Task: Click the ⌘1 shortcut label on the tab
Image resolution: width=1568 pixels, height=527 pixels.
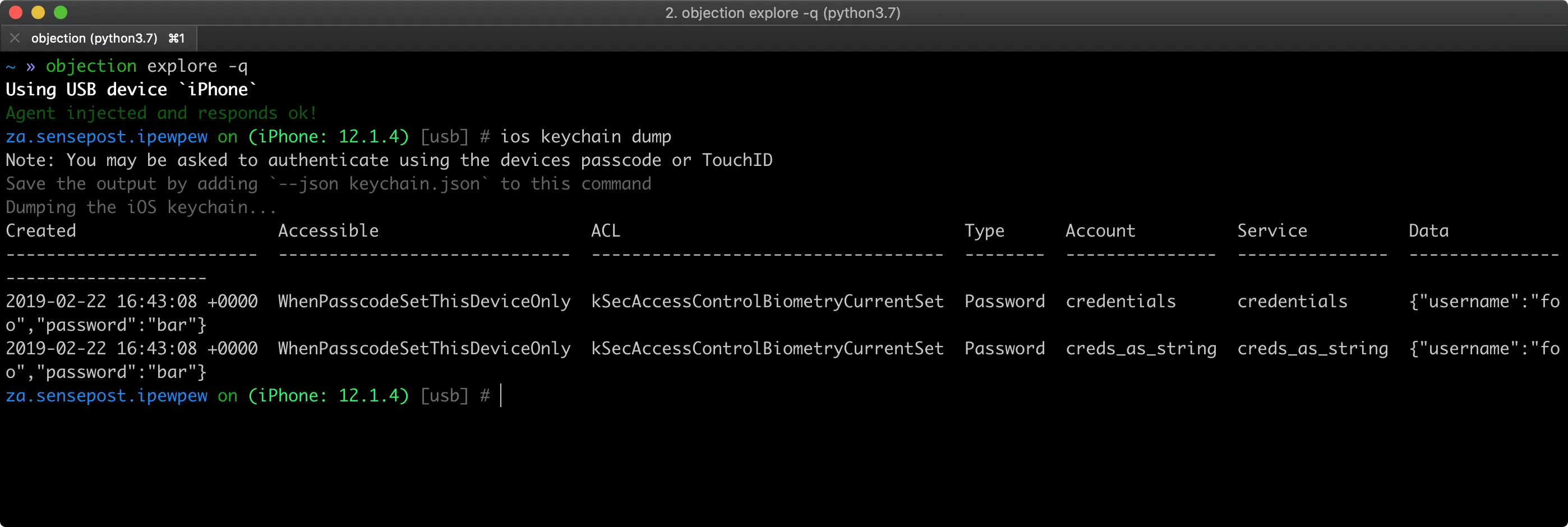Action: pos(176,38)
